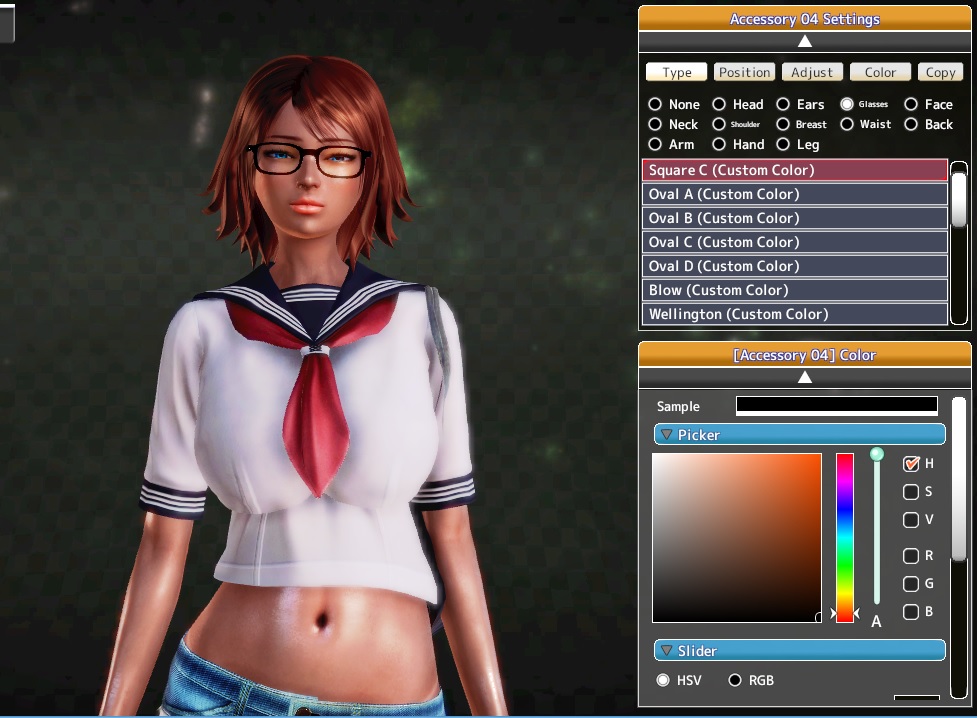Click the alpha slider handle
The width and height of the screenshot is (977, 718).
point(877,455)
